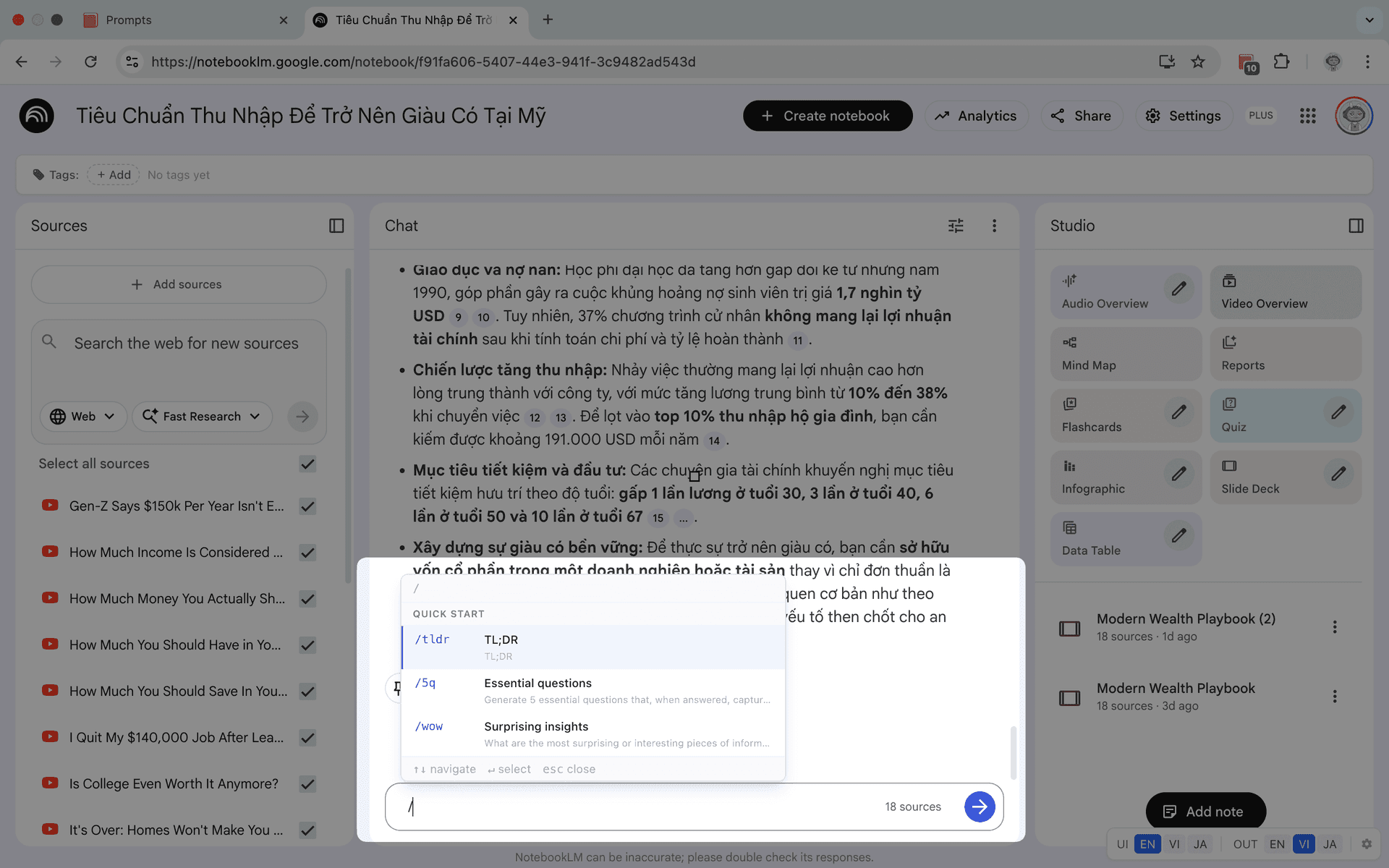Expand the Fast Research dropdown
The width and height of the screenshot is (1389, 868).
click(202, 416)
